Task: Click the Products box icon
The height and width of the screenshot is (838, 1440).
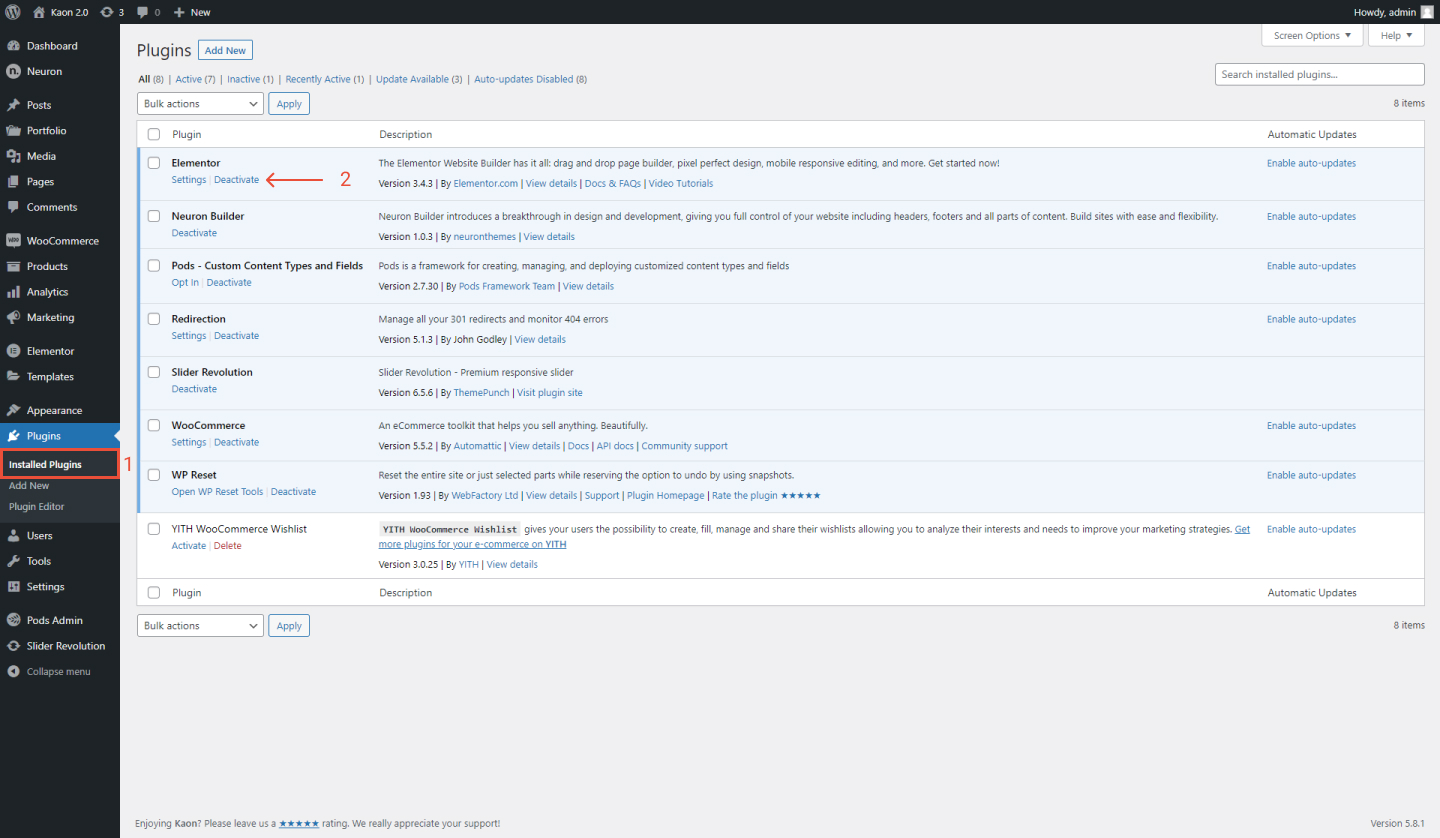Action: coord(14,266)
